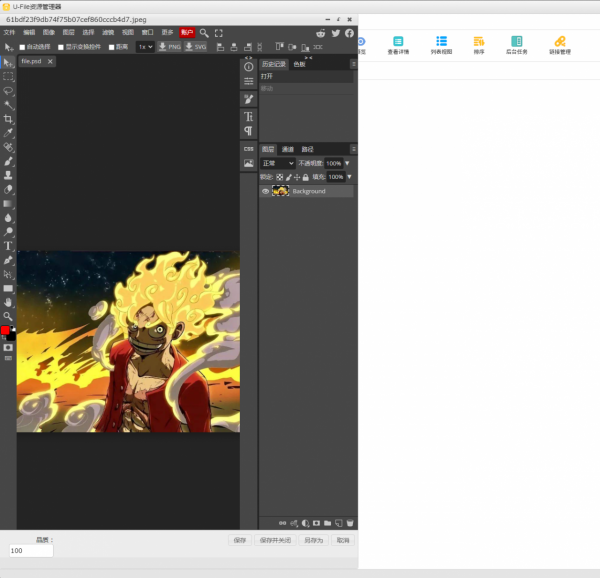Open the blend mode 正常 dropdown

(x=278, y=163)
